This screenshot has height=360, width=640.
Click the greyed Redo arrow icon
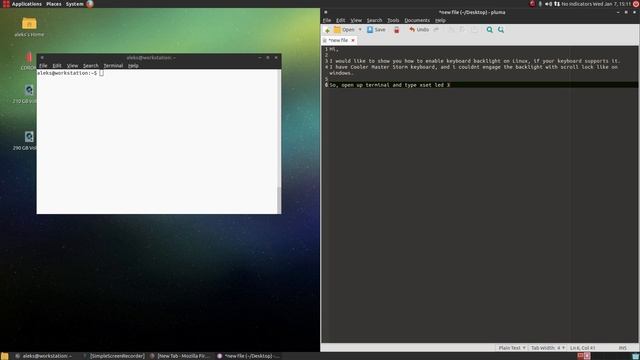point(436,30)
